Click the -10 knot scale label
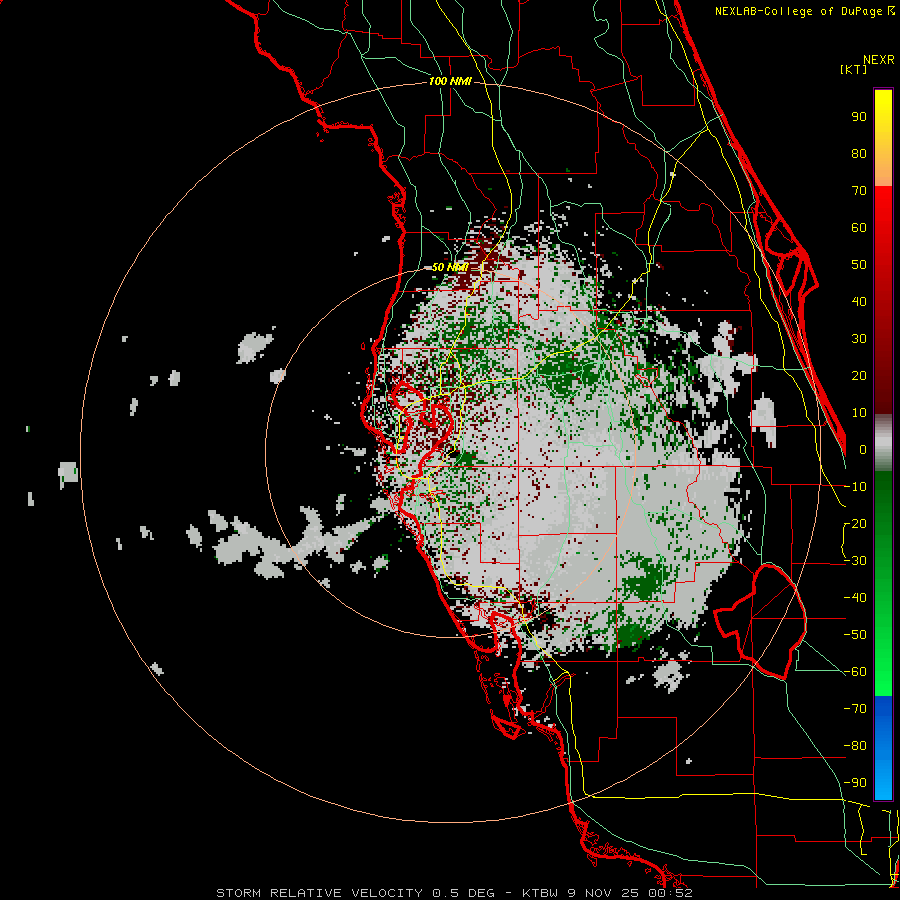 pos(855,487)
